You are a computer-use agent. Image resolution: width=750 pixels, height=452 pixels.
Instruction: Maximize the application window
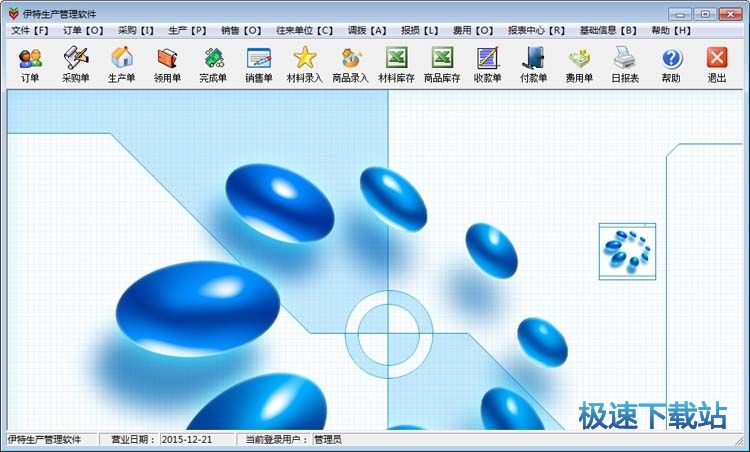pos(705,14)
